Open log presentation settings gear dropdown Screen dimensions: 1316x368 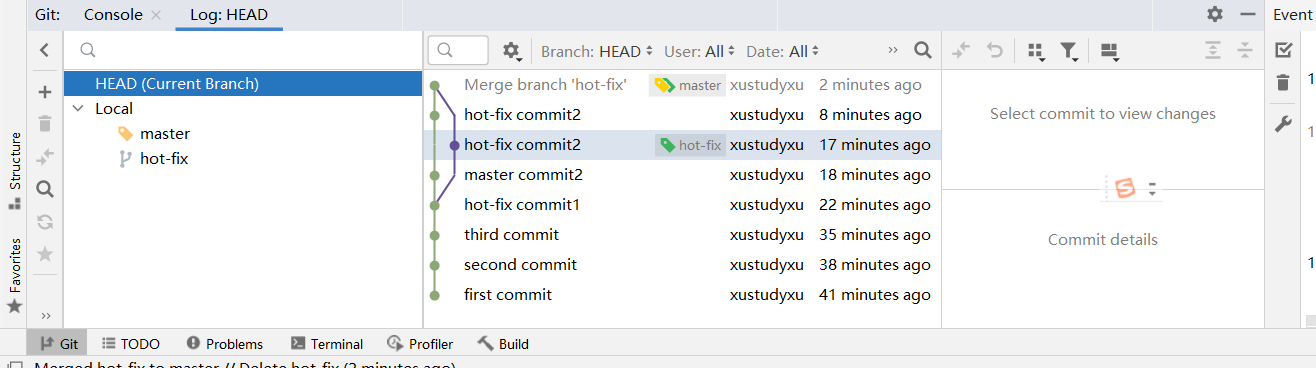pos(512,50)
